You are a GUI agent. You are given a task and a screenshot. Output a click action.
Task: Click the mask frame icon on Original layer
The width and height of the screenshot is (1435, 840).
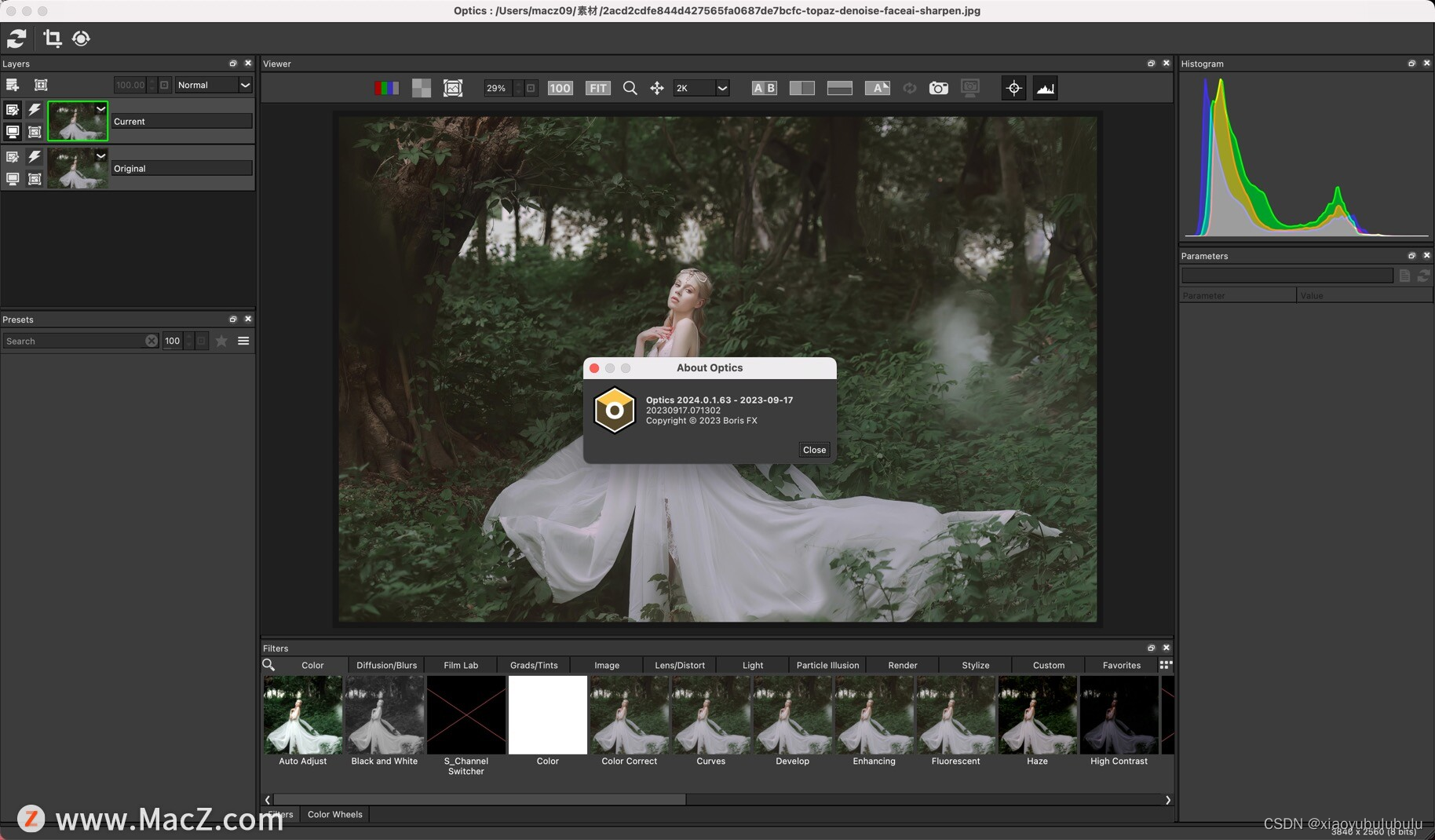pos(35,179)
